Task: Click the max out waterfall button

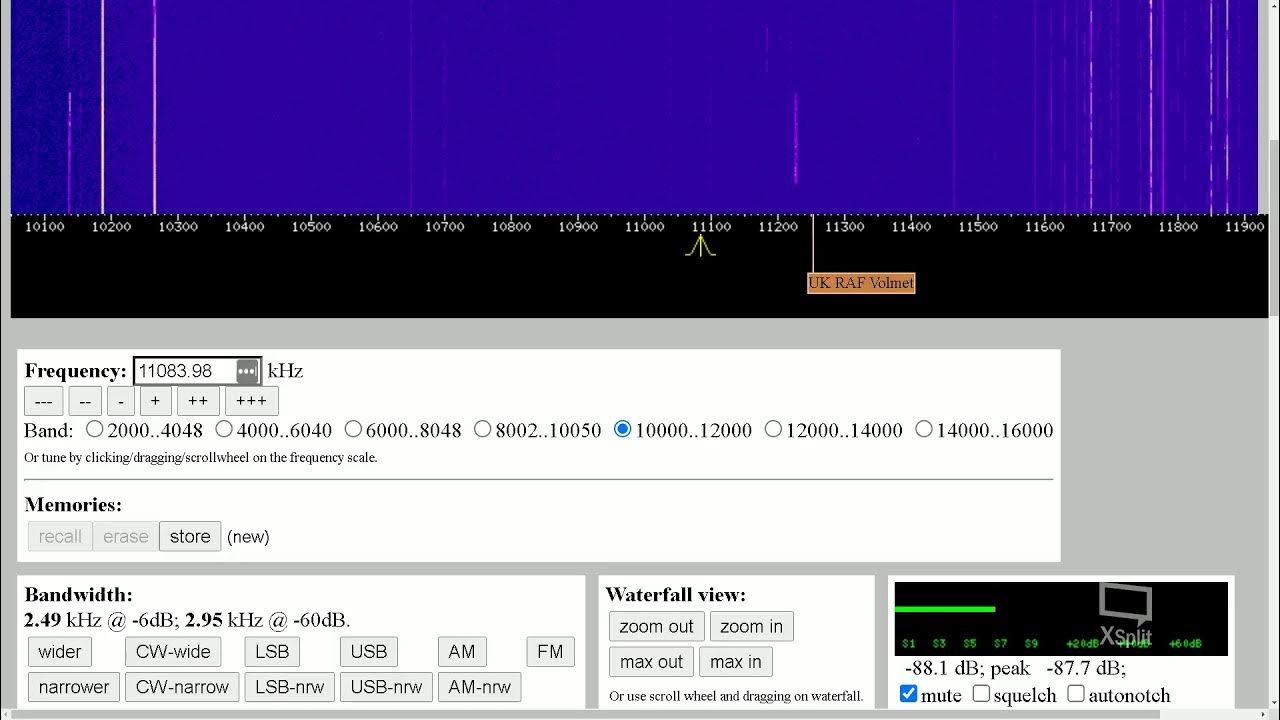Action: tap(651, 662)
